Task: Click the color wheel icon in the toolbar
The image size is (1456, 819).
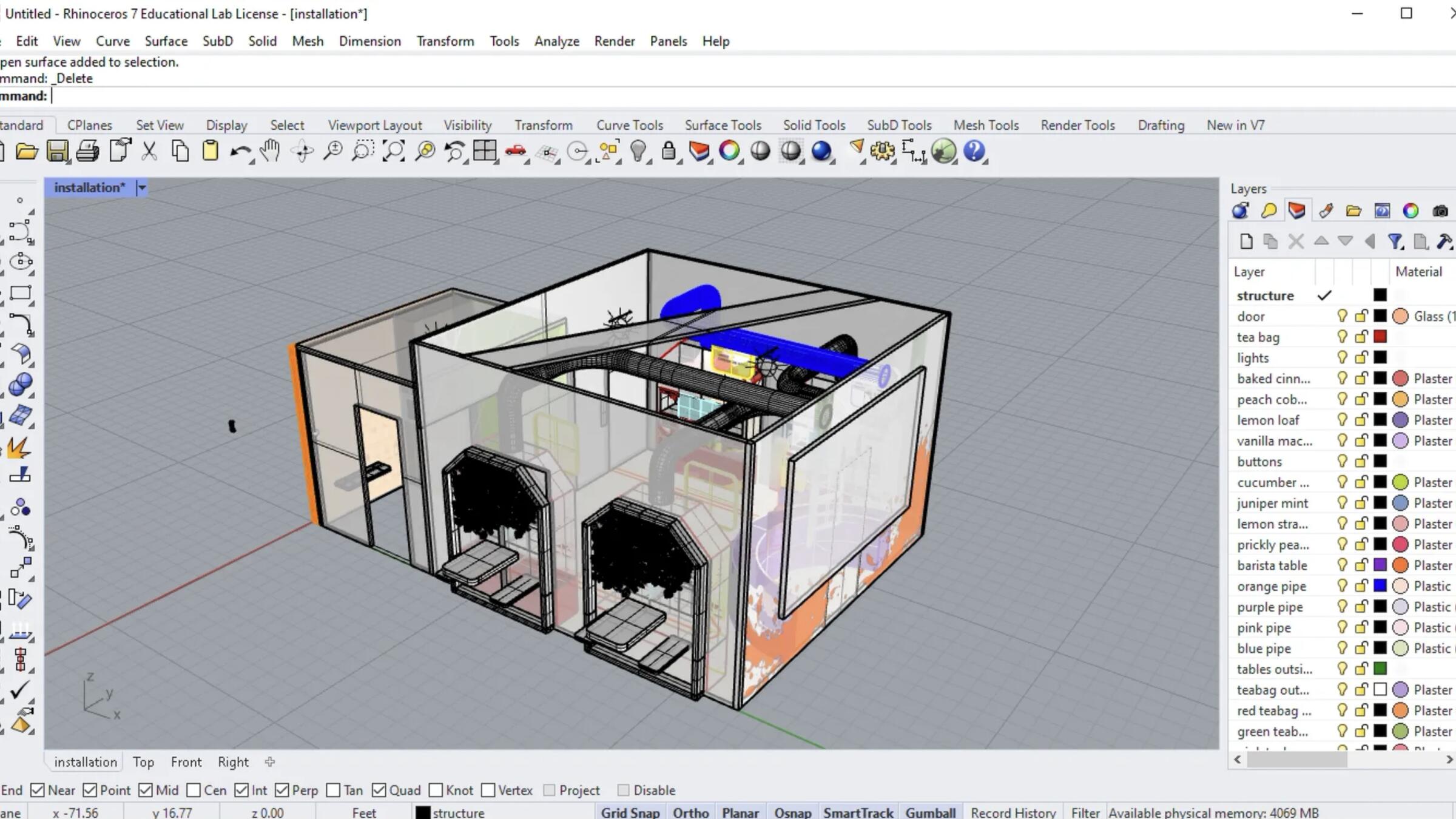Action: point(729,150)
